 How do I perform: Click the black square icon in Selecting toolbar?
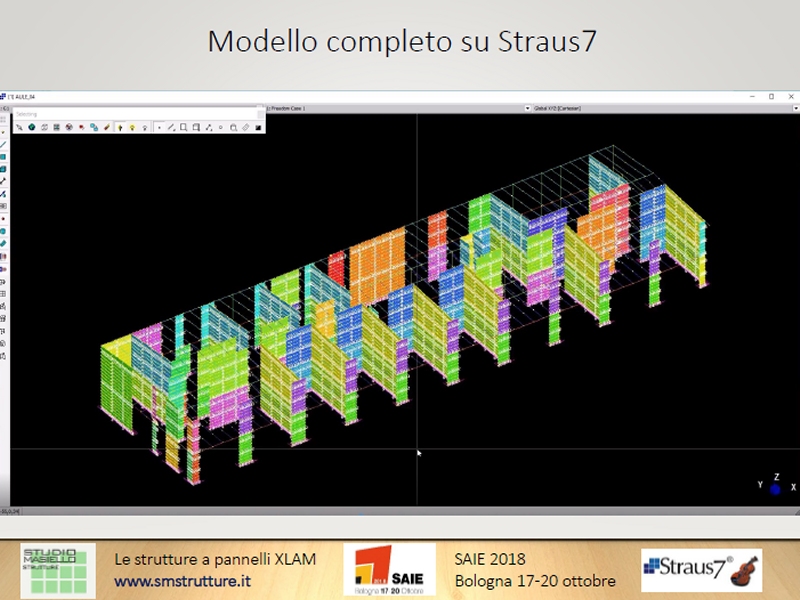(259, 128)
